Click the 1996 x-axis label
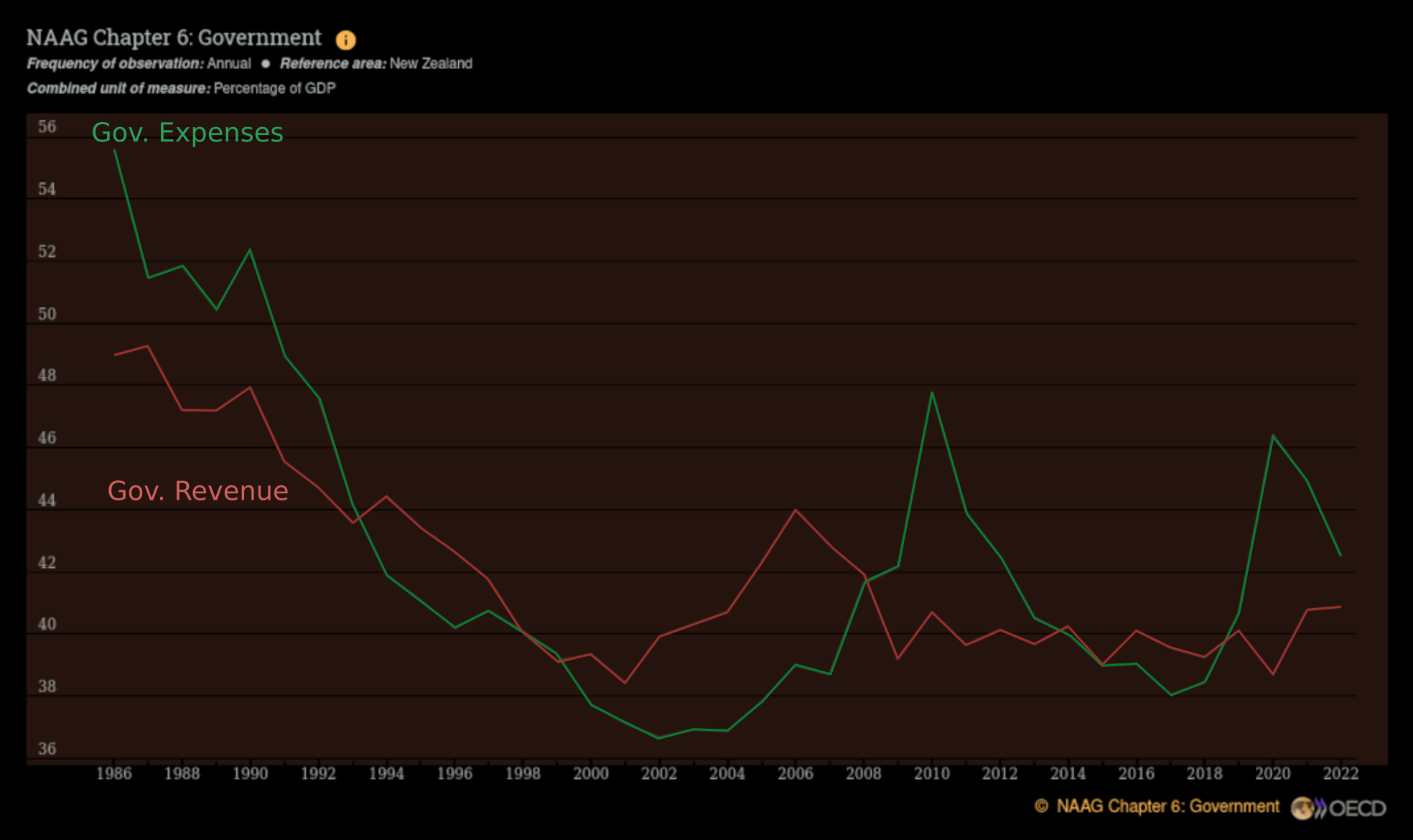This screenshot has width=1413, height=840. [455, 773]
